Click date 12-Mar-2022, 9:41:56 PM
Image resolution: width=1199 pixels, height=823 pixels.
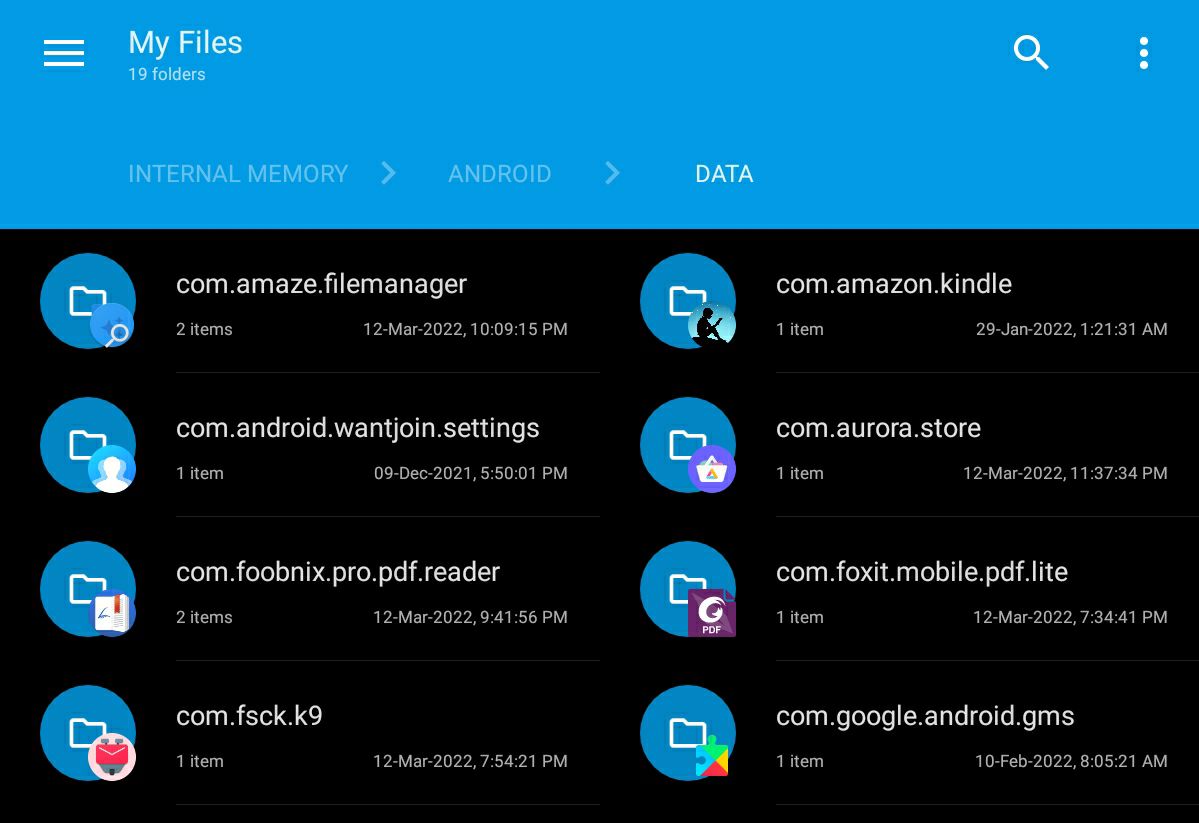(x=470, y=617)
